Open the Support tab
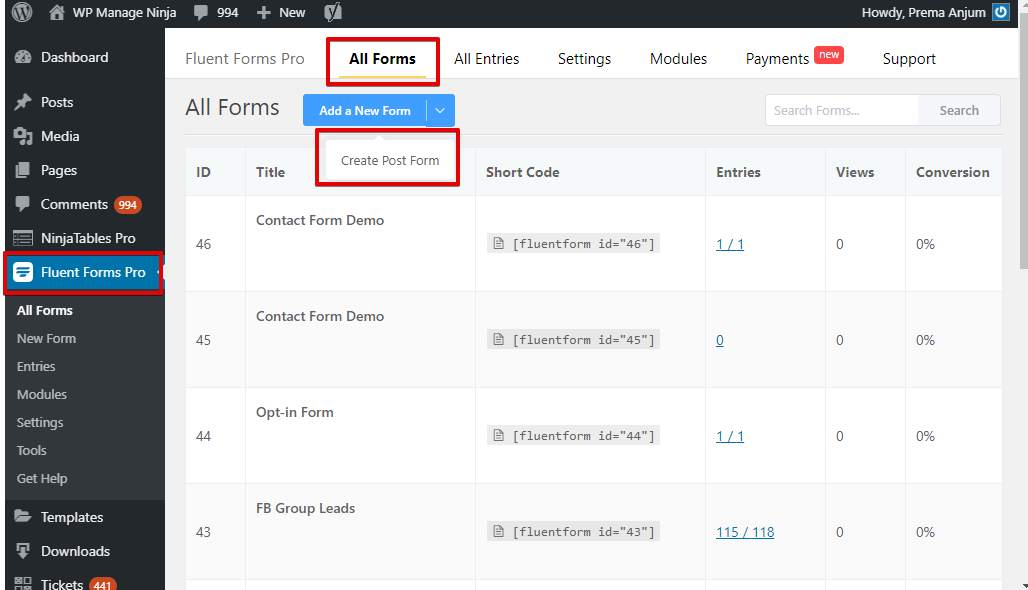Screen dimensions: 1028x590 click(909, 59)
